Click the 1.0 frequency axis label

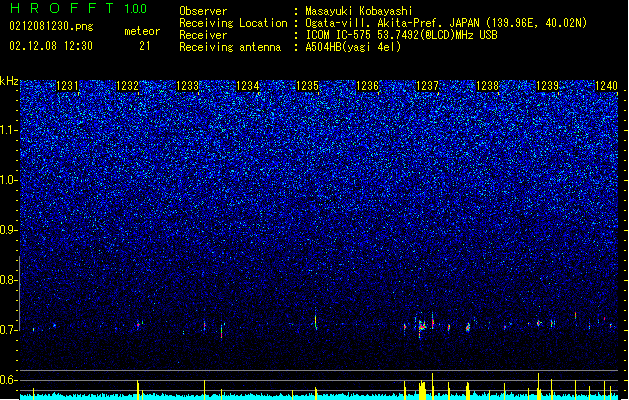pos(9,180)
